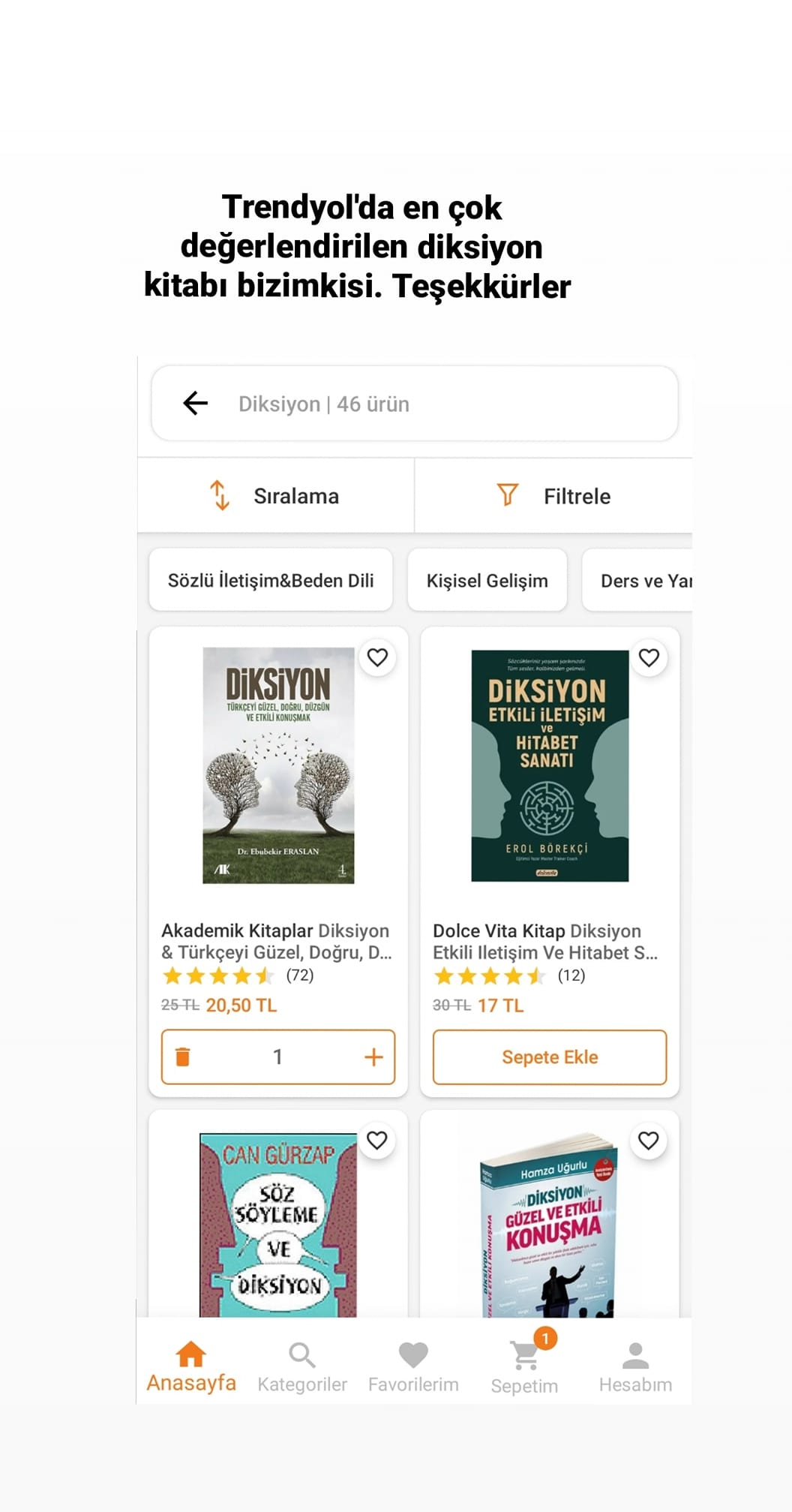Open Can Gürzap Söz Söyleme ve Diksiyon cover
The image size is (792, 1512).
pos(278,1225)
